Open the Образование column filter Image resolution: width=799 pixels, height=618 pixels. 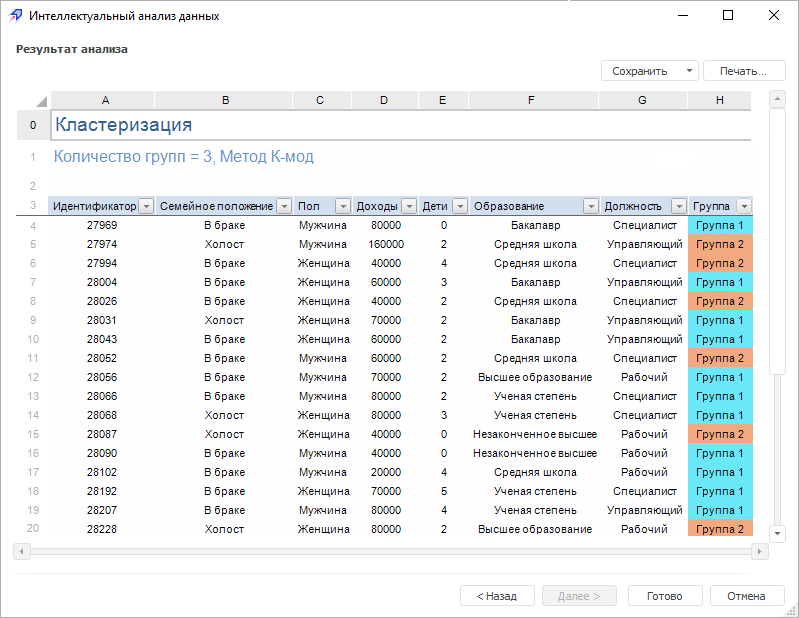click(590, 206)
